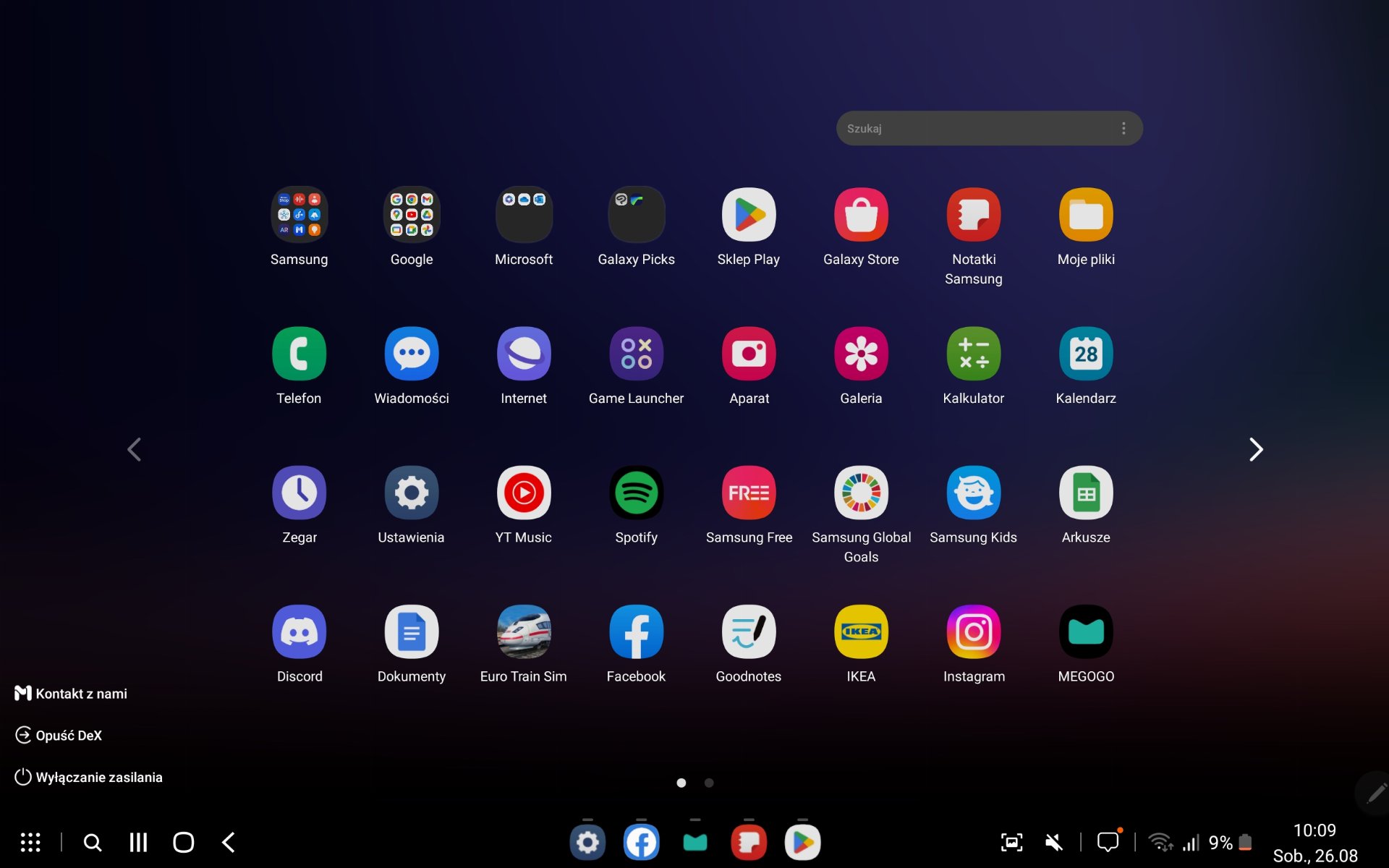Launch Euro Train Sim game
Image resolution: width=1389 pixels, height=868 pixels.
tap(524, 631)
